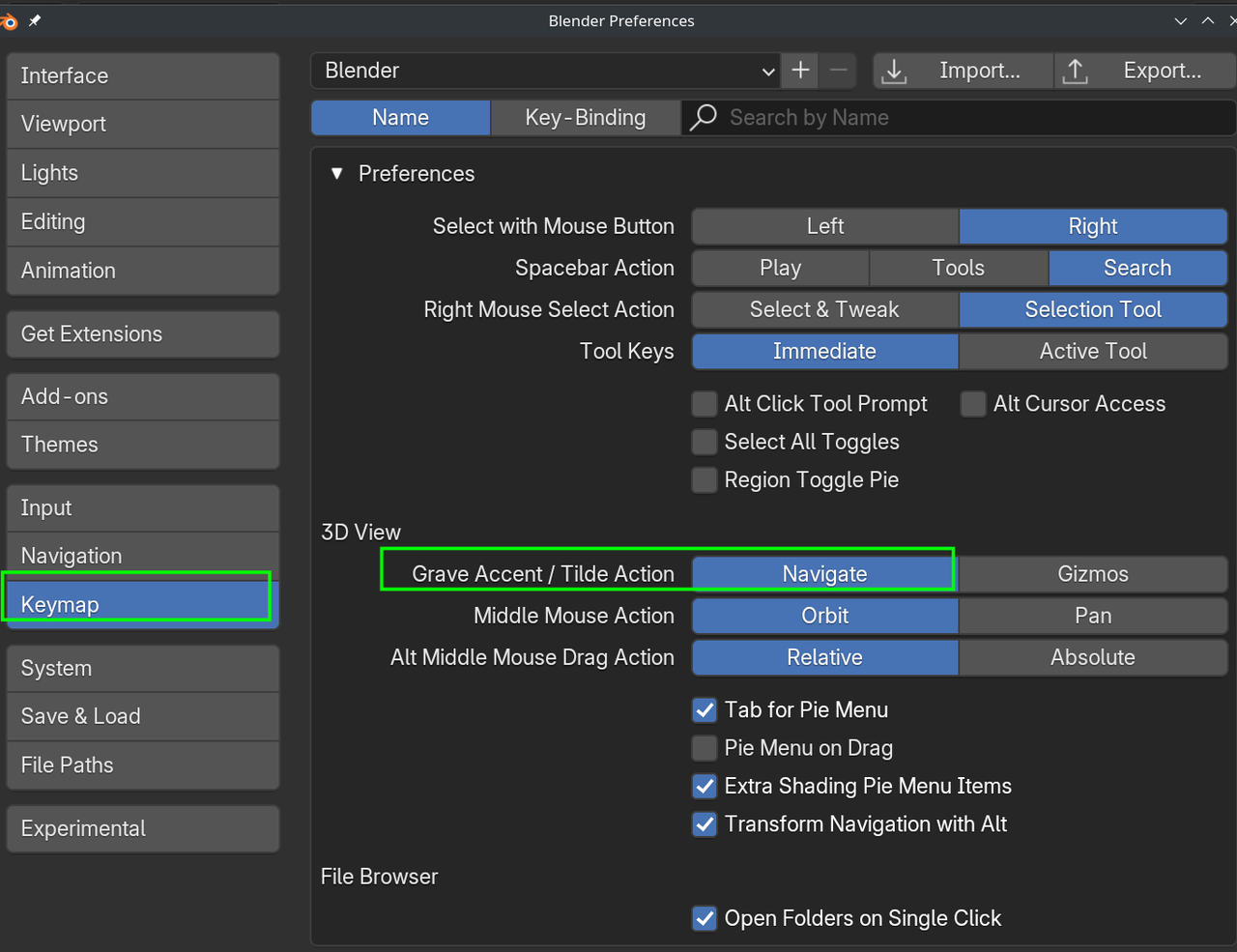Enable Pie Menu on Drag checkbox
This screenshot has width=1237, height=952.
pos(705,748)
